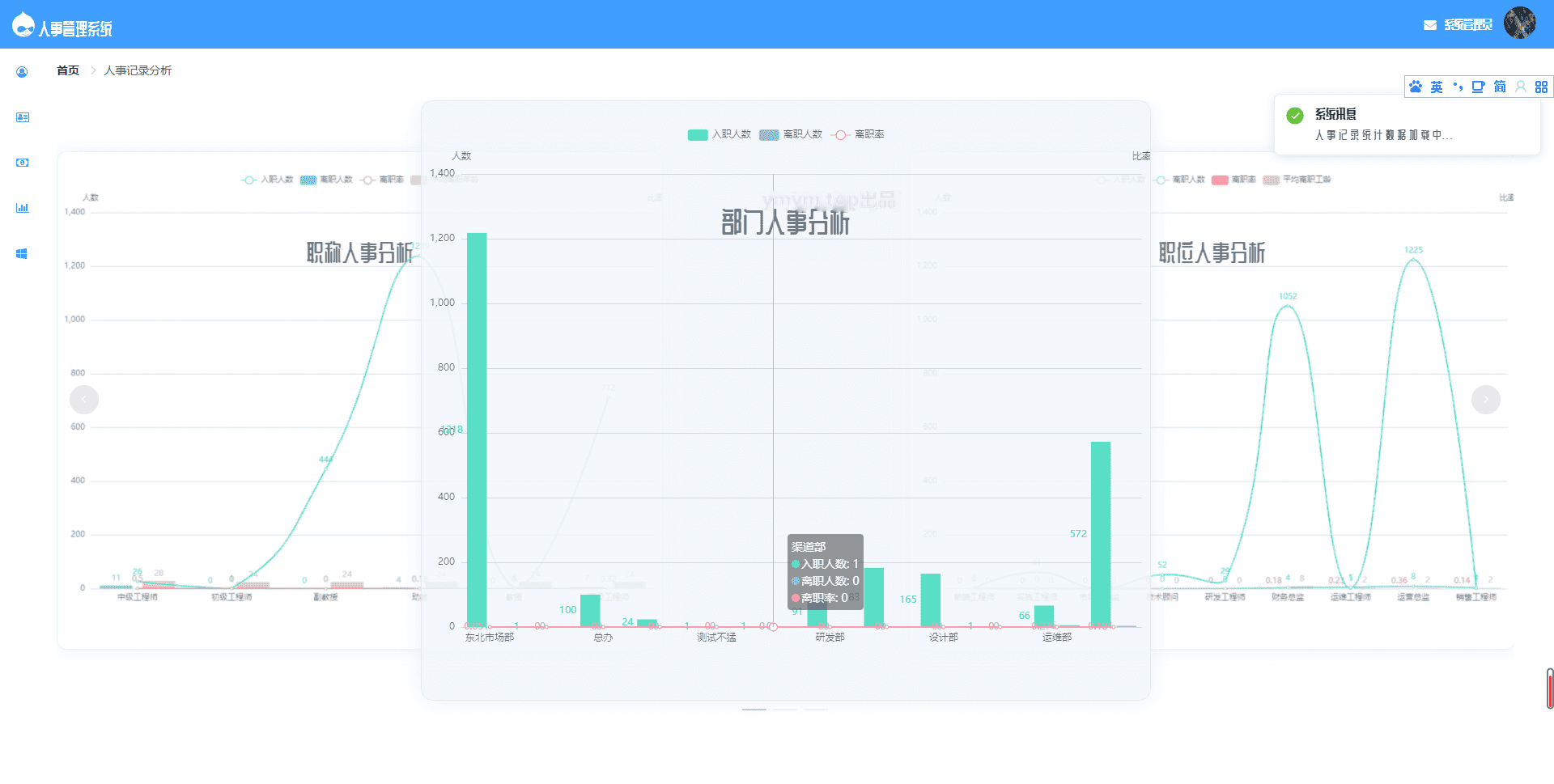Toggle 离职率 legend in 职位人事分析 chart

click(x=1233, y=180)
